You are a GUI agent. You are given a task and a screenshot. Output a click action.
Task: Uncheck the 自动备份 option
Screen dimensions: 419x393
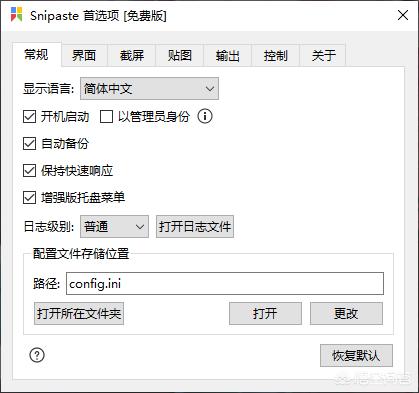click(29, 144)
